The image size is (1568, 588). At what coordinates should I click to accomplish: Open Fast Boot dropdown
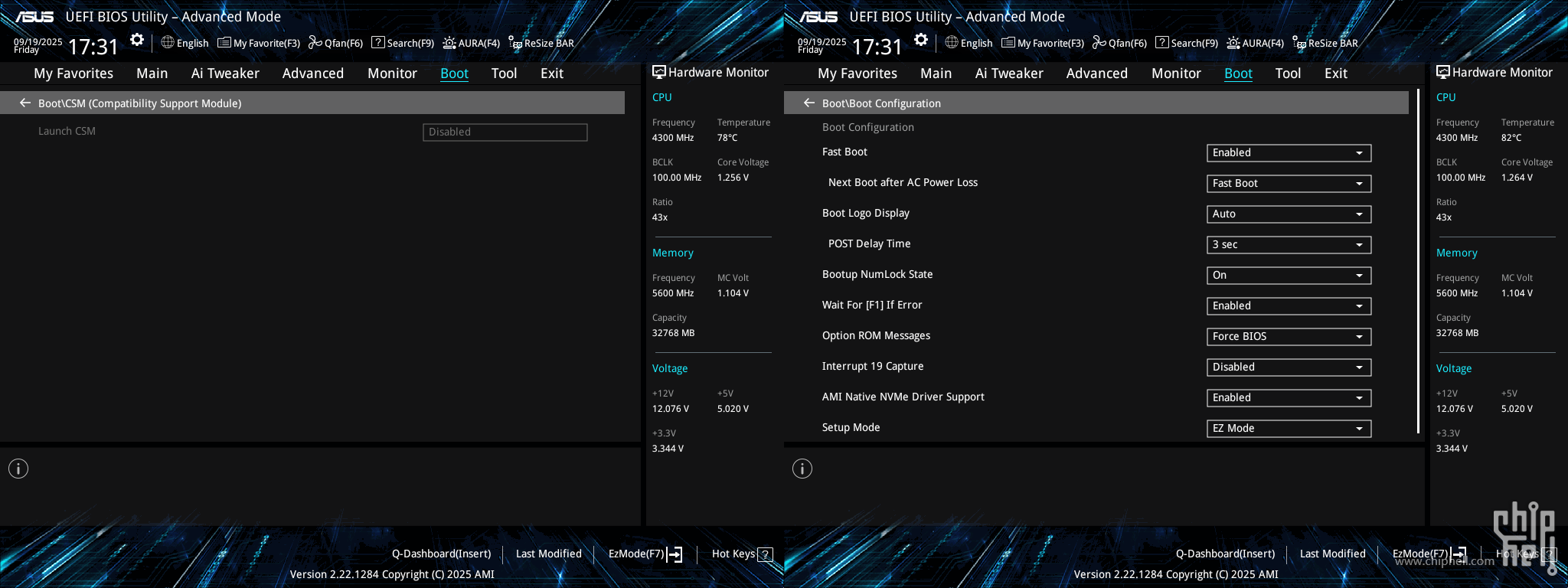(x=1289, y=153)
